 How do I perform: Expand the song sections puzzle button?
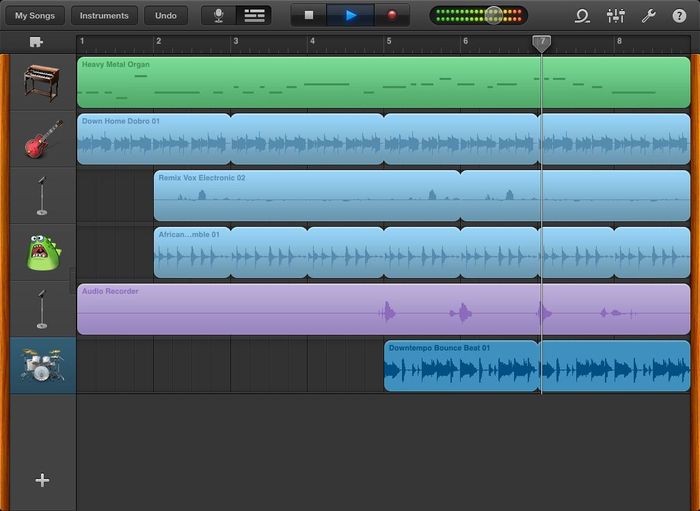(x=37, y=42)
